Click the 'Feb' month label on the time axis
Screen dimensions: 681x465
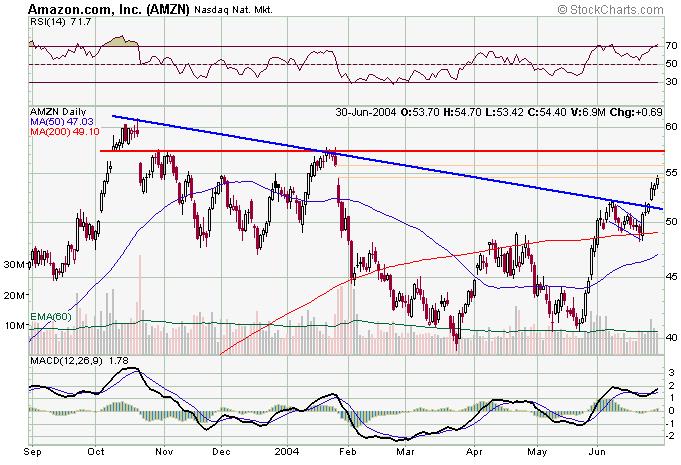coord(348,452)
